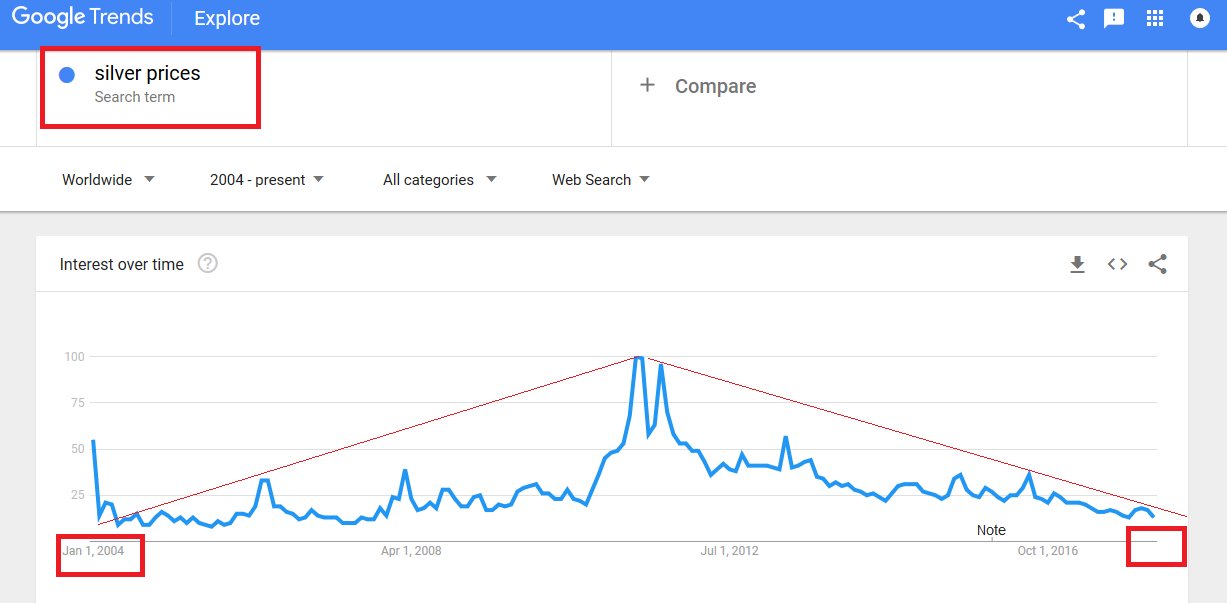Open the 2004 - present date dropdown
This screenshot has height=603, width=1227.
[267, 180]
